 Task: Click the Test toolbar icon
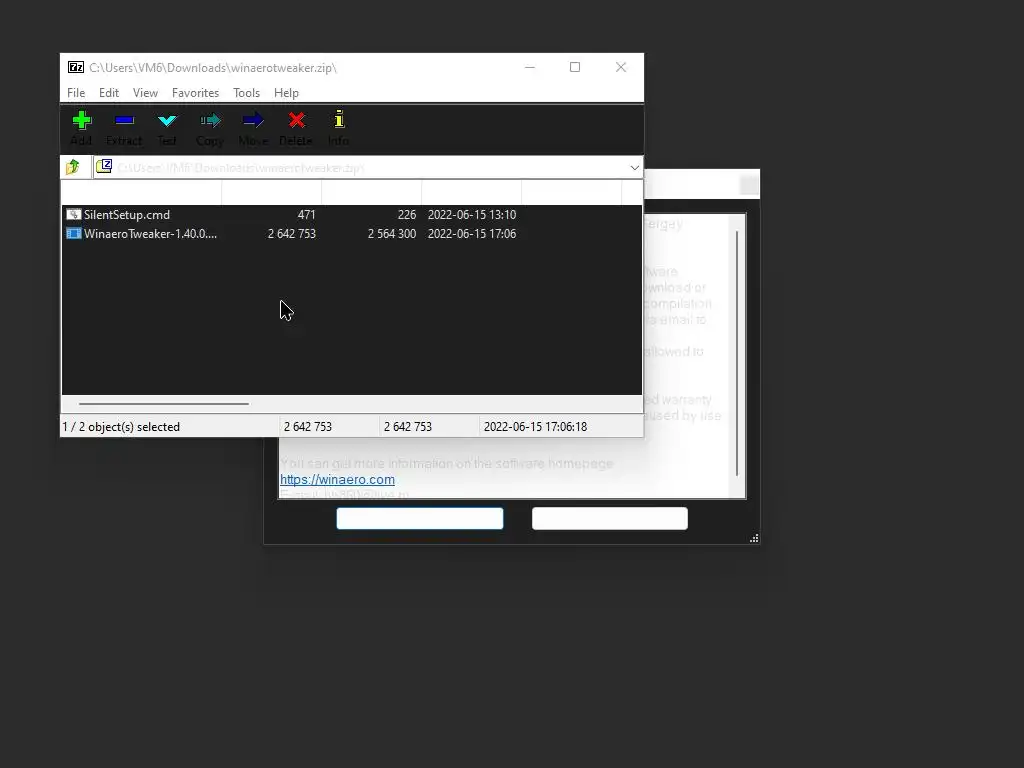167,121
